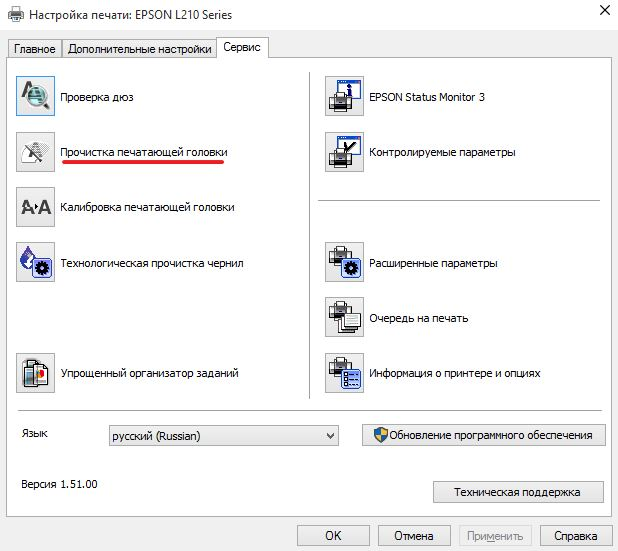The width and height of the screenshot is (618, 551).
Task: Close the print settings dialog
Action: [x=605, y=10]
